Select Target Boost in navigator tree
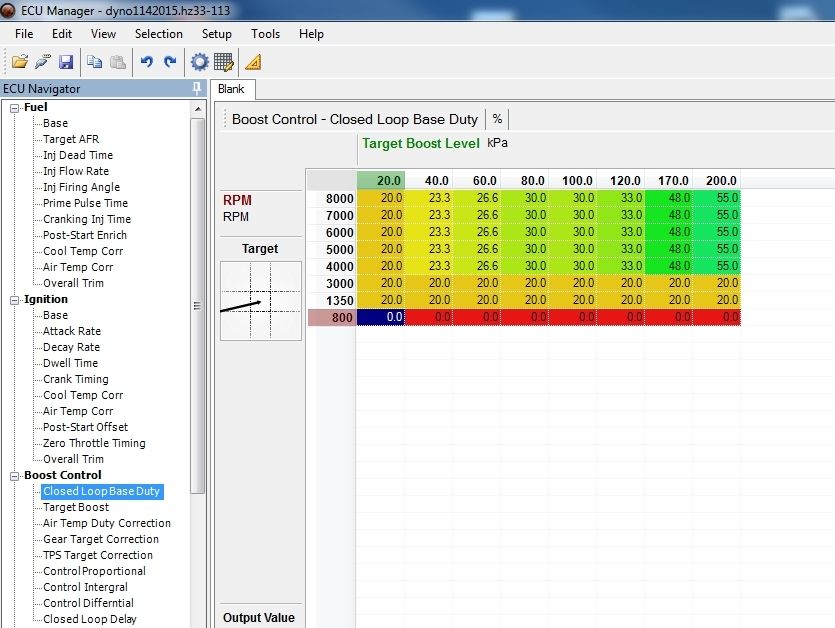The height and width of the screenshot is (628, 835). point(76,507)
